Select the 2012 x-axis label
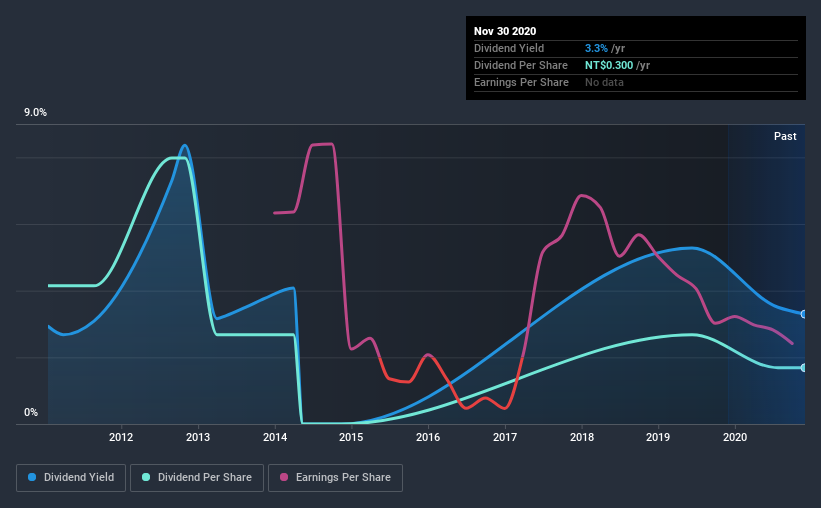 (x=121, y=437)
